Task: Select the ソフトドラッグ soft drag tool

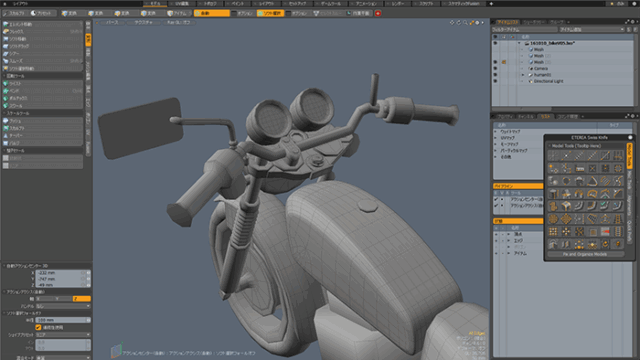Action: pos(42,46)
